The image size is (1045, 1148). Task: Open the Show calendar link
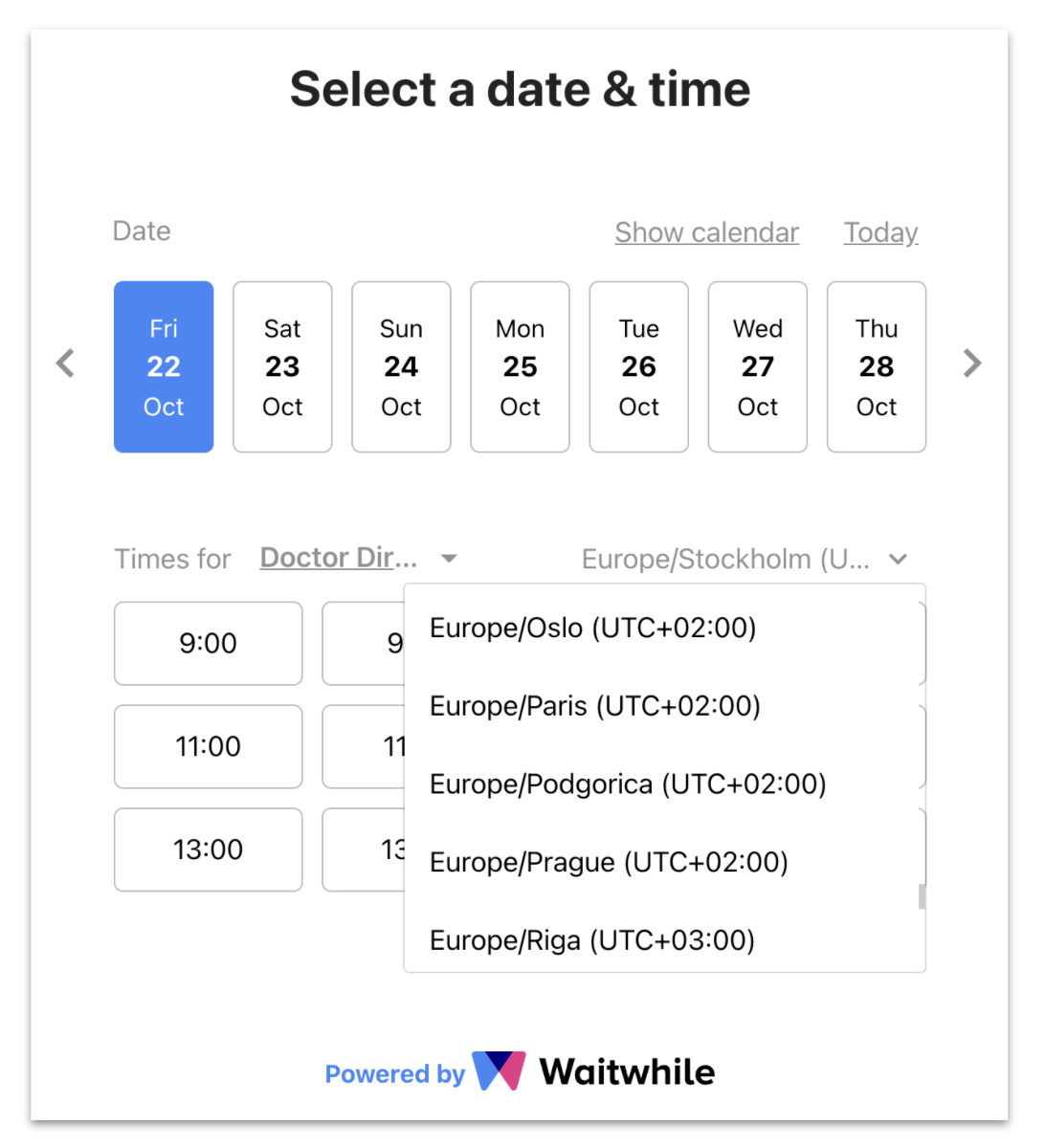[706, 232]
